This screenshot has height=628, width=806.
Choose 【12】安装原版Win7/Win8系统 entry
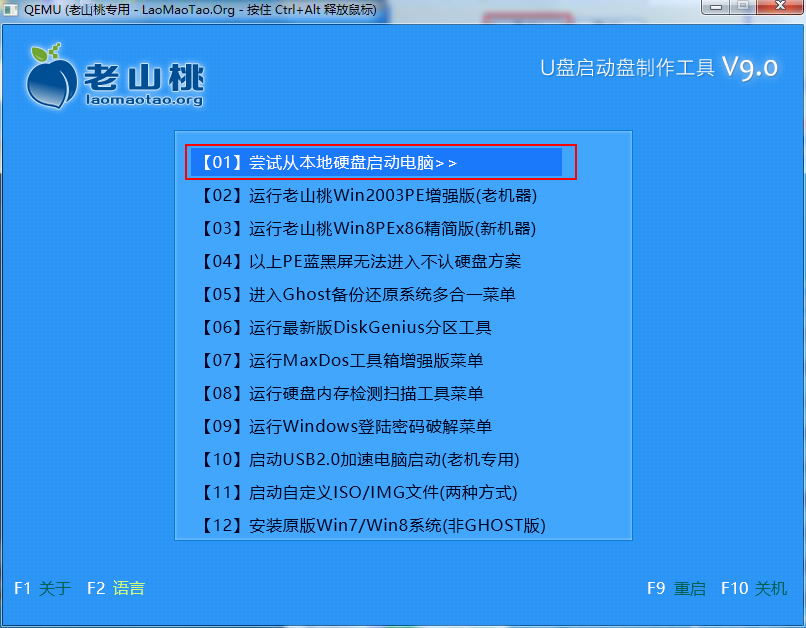[x=372, y=525]
